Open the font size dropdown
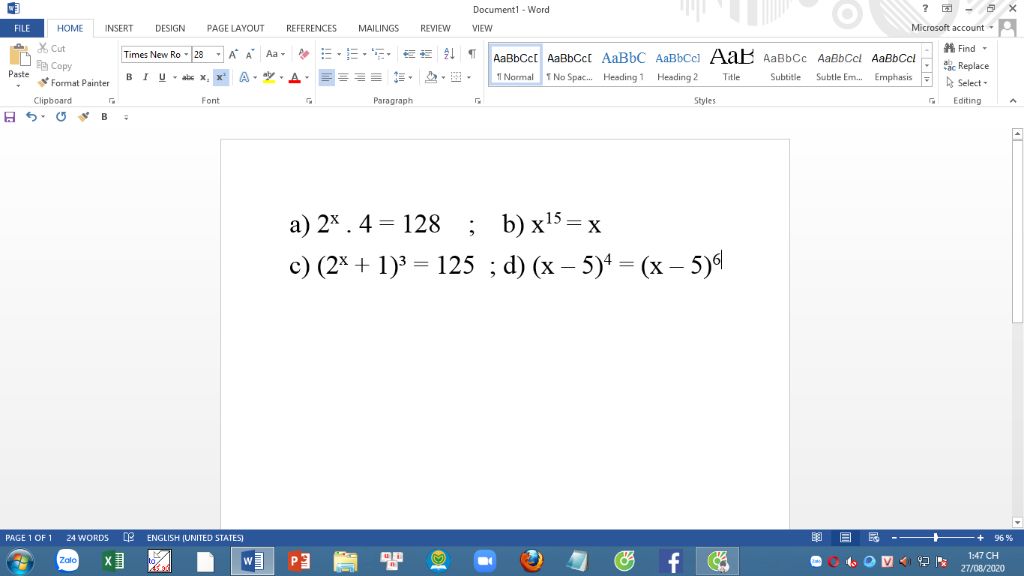 click(x=218, y=54)
